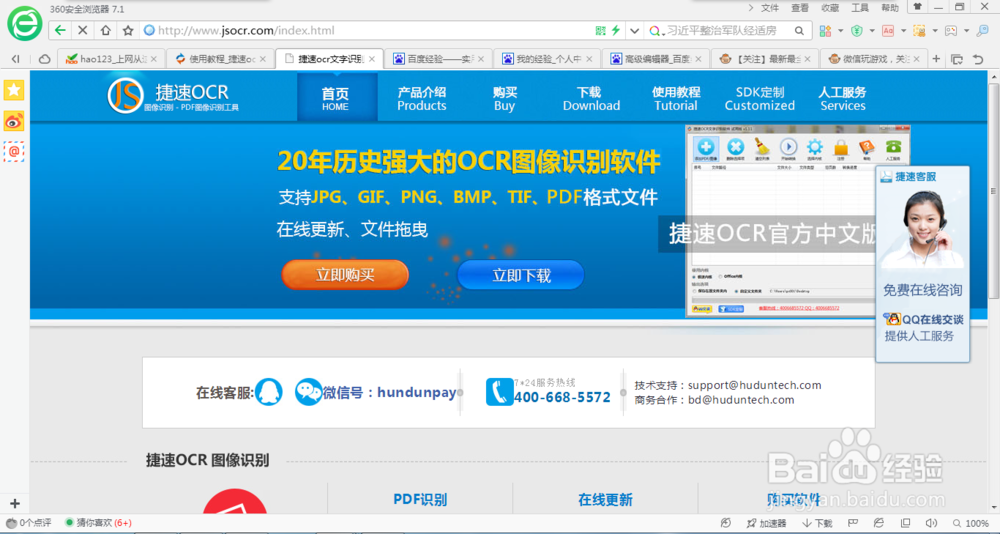Click the blue magnifier find icon in toolbar
The image size is (1000, 534).
click(x=983, y=30)
